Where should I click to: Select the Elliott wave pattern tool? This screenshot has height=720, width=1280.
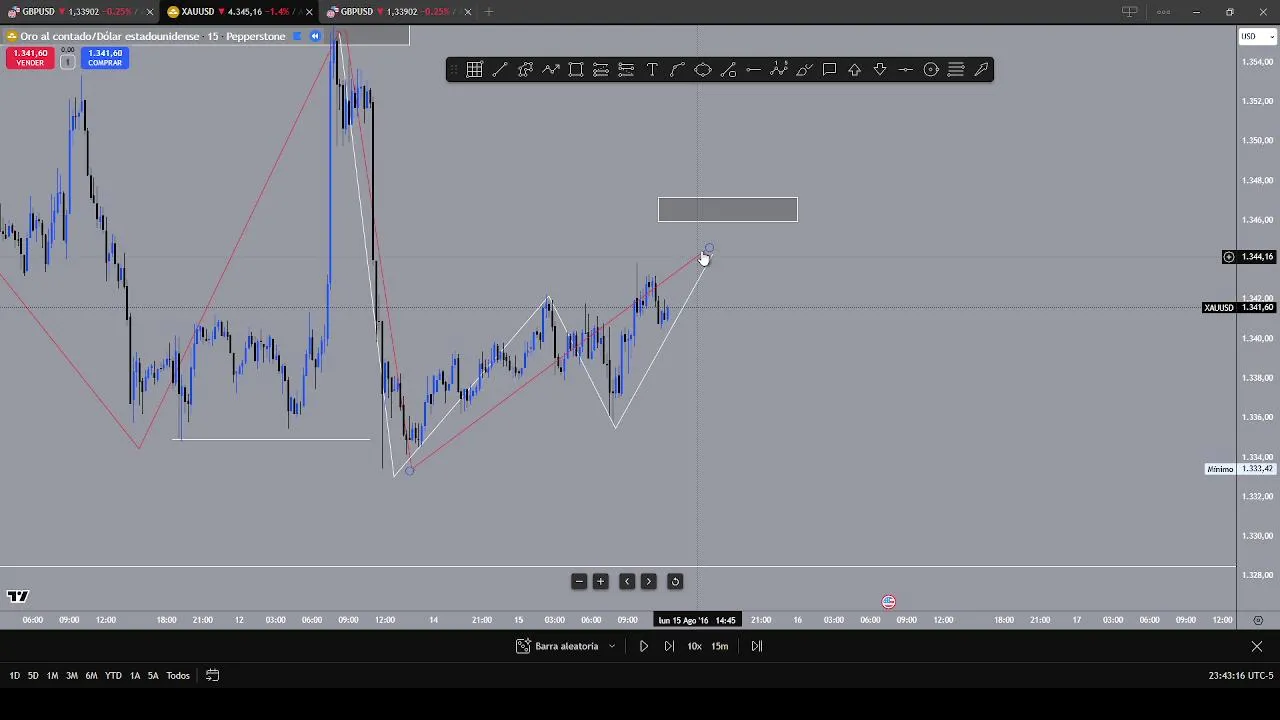[x=779, y=69]
